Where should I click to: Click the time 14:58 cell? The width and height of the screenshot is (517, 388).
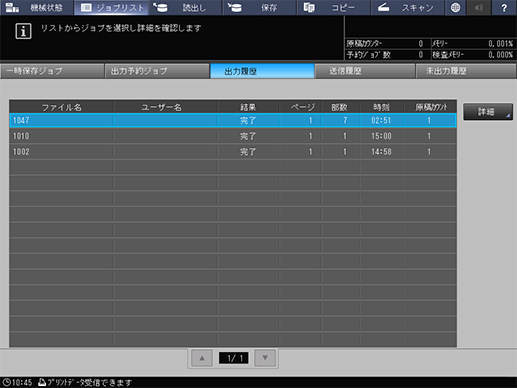click(x=381, y=152)
